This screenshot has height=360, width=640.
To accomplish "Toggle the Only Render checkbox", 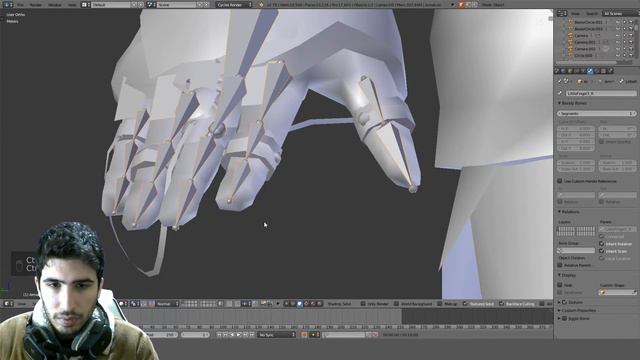I will 363,304.
